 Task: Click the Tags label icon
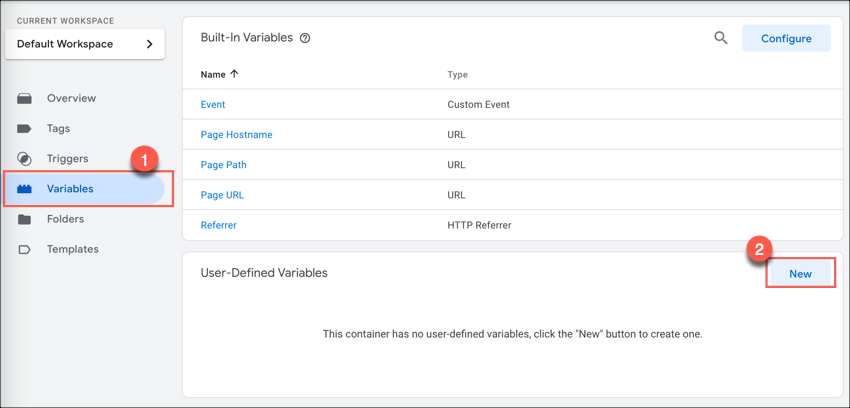pyautogui.click(x=24, y=129)
